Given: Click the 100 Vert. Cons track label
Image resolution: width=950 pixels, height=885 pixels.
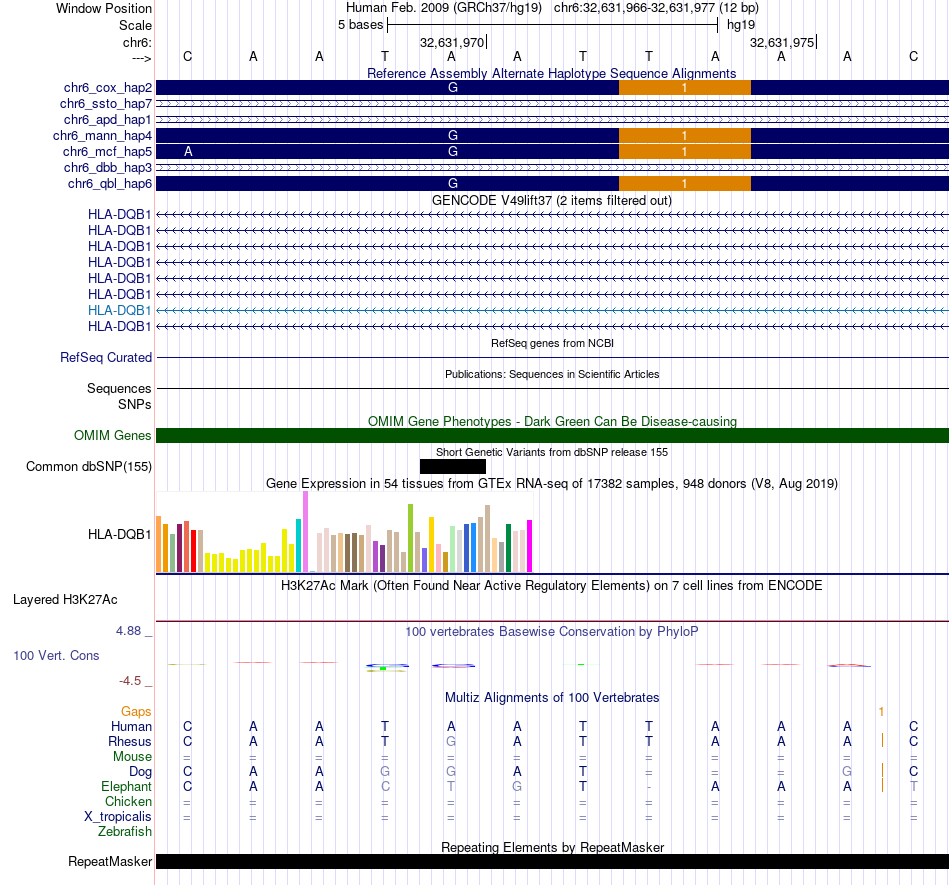Looking at the screenshot, I should [56, 655].
